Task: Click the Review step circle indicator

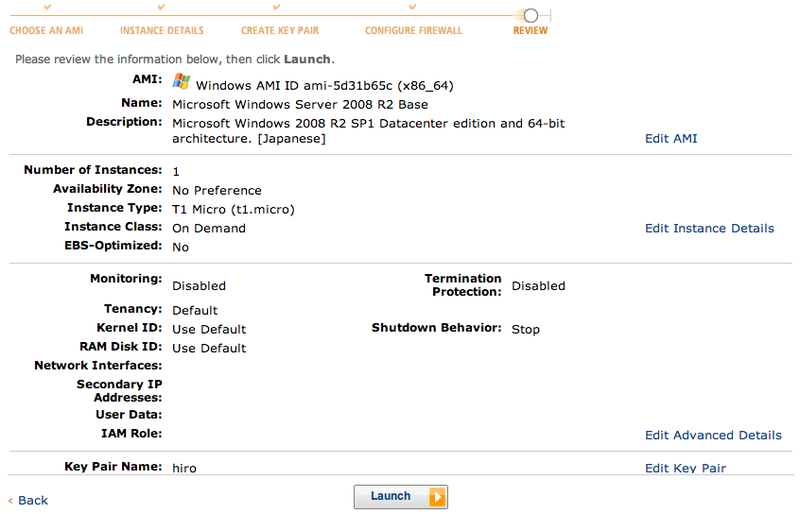Action: coord(531,15)
